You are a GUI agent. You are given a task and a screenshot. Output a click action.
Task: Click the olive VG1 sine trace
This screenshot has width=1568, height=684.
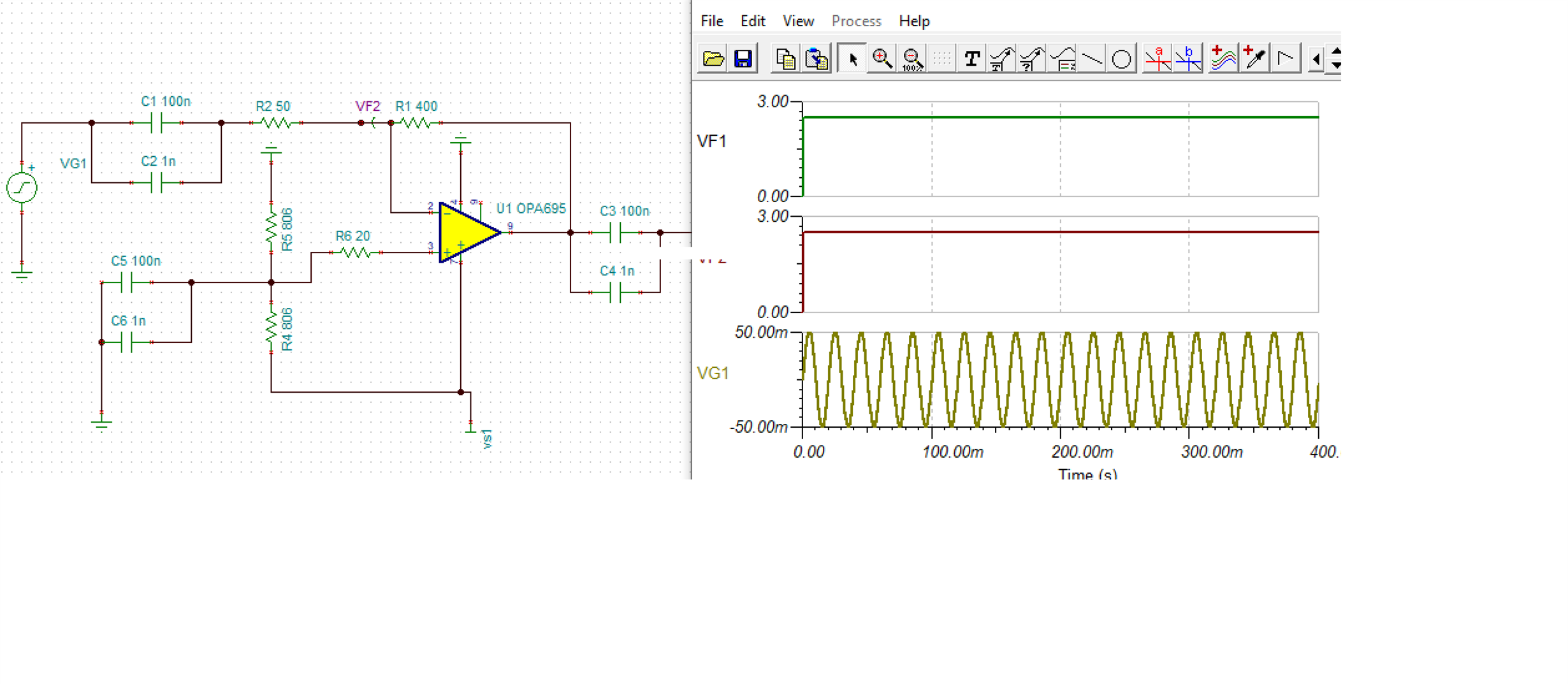(x=1061, y=379)
